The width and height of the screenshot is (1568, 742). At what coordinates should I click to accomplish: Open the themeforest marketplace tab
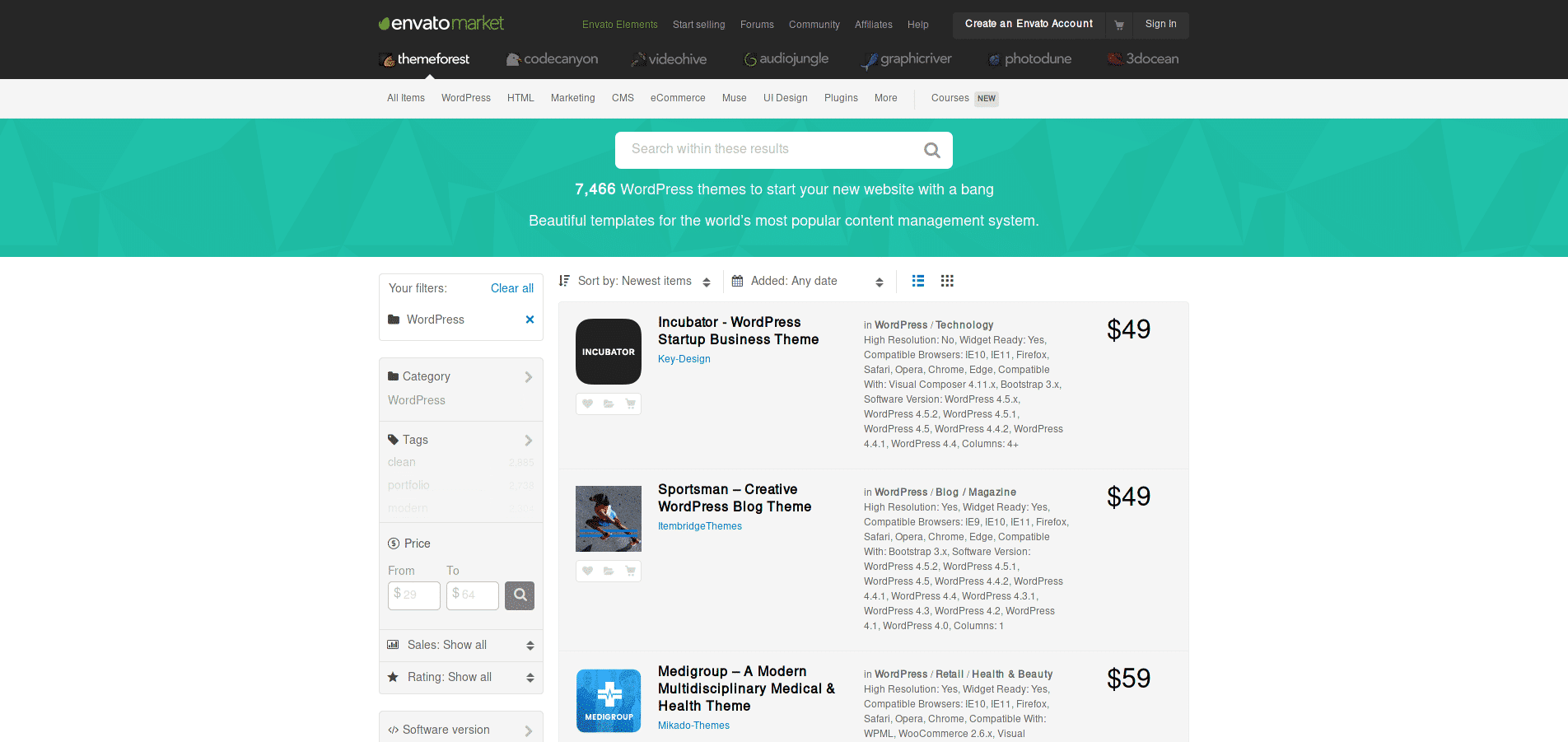pos(424,59)
